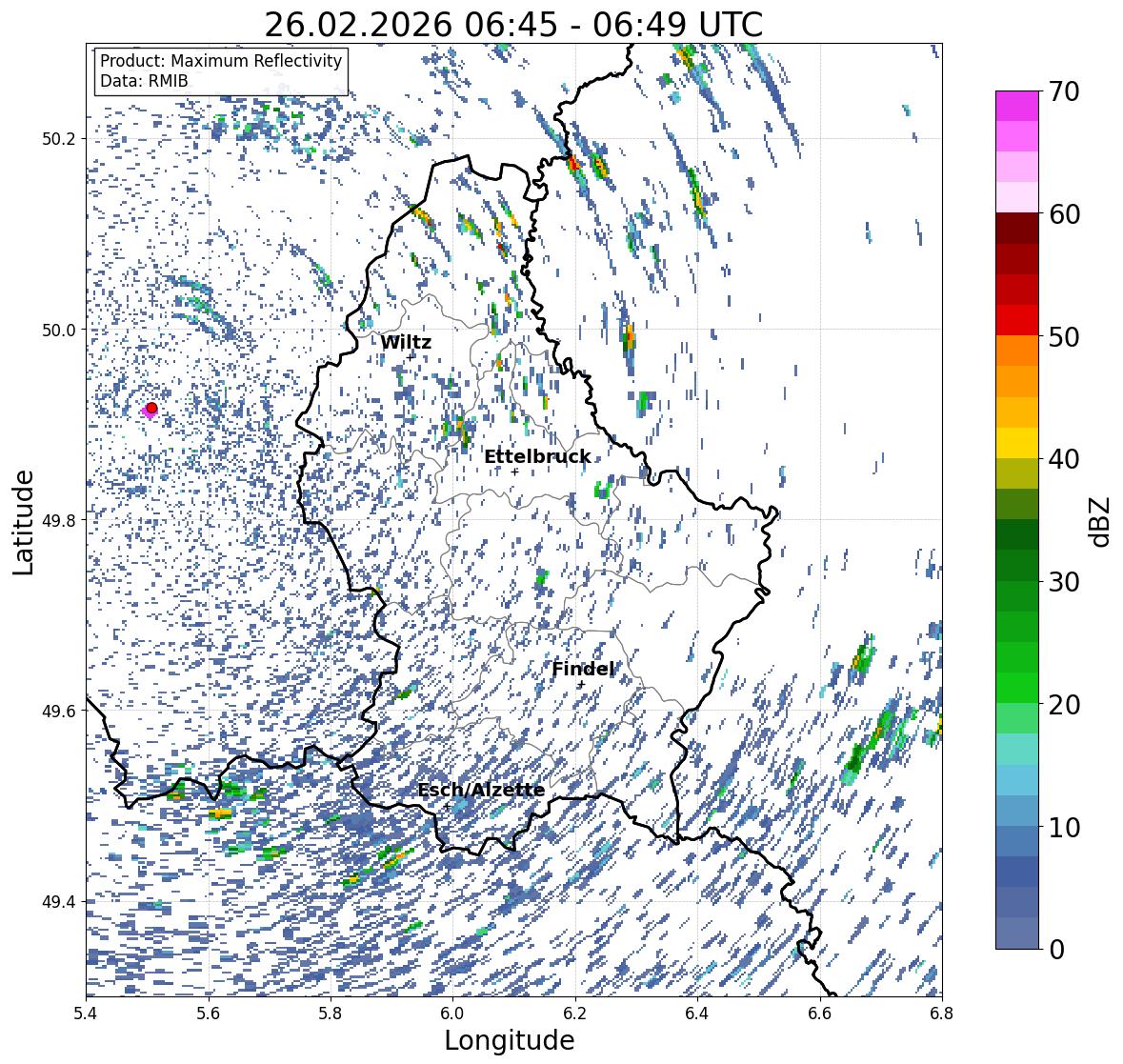Click the red radar location marker dot
Viewport: 1123px width, 1064px height.
pyautogui.click(x=151, y=408)
